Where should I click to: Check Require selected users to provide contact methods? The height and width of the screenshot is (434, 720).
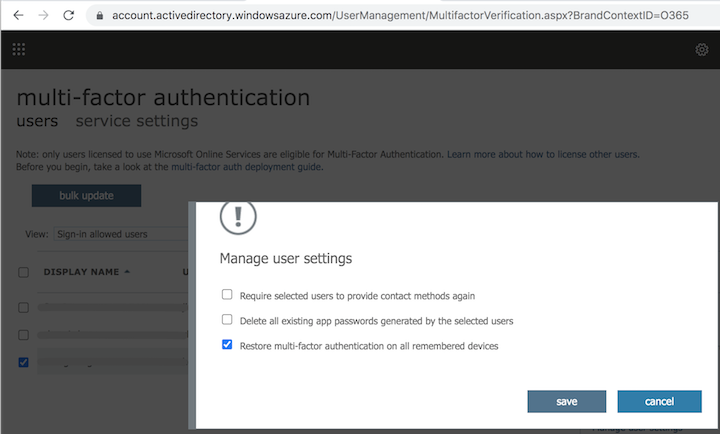227,294
